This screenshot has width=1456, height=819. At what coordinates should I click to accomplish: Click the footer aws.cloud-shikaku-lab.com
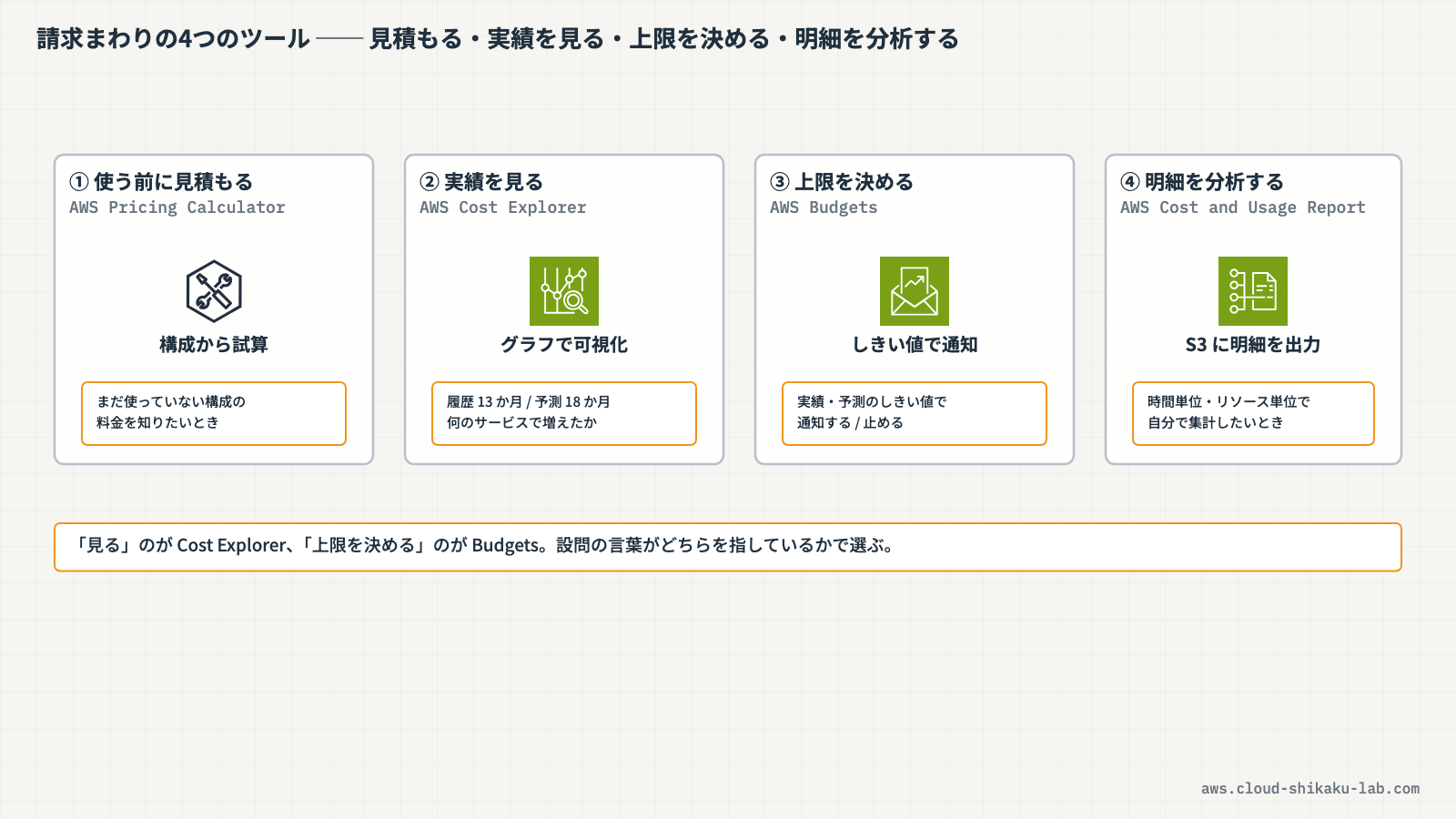(1310, 789)
